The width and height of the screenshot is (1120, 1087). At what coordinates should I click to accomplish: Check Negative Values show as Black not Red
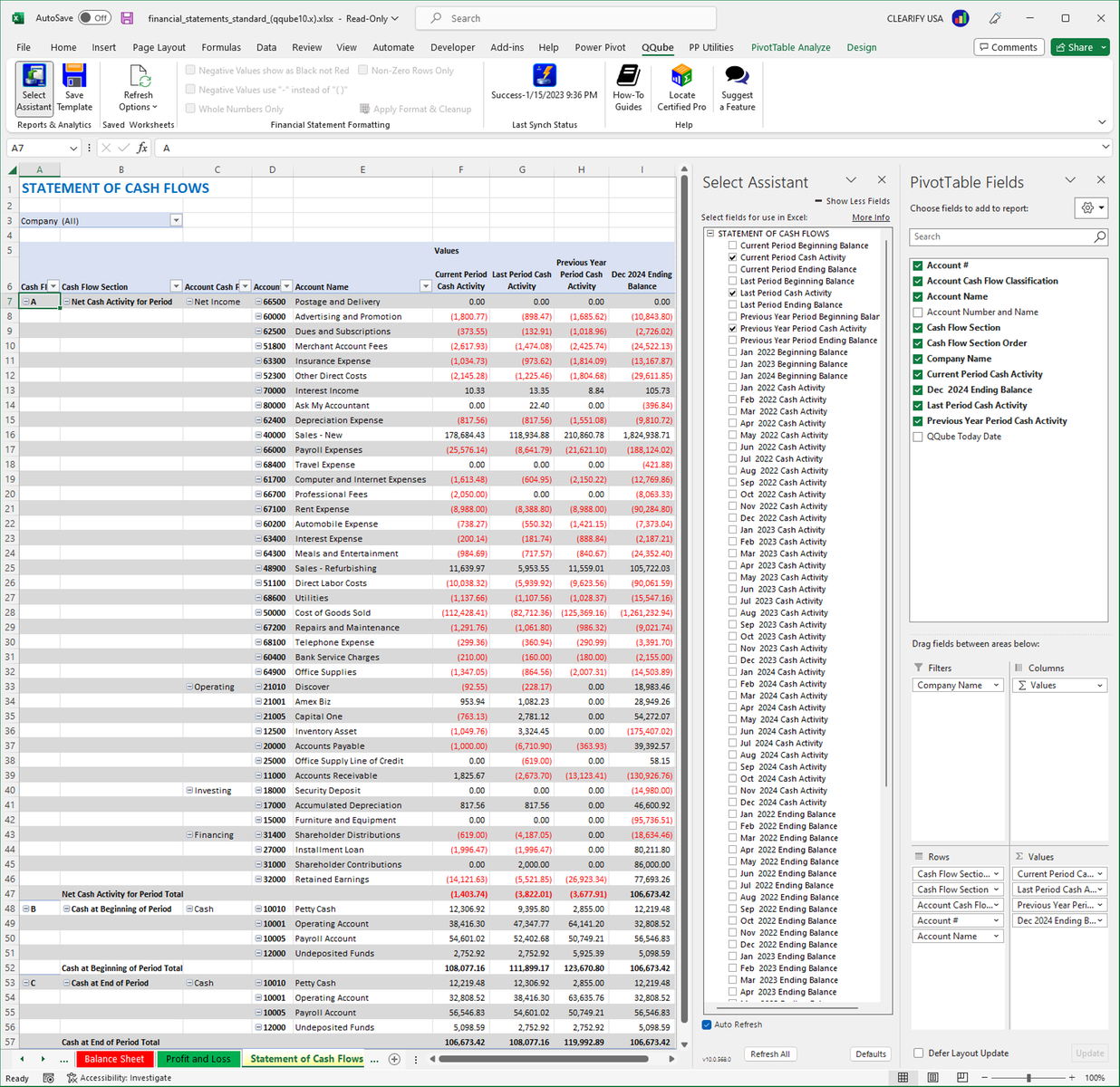(190, 70)
